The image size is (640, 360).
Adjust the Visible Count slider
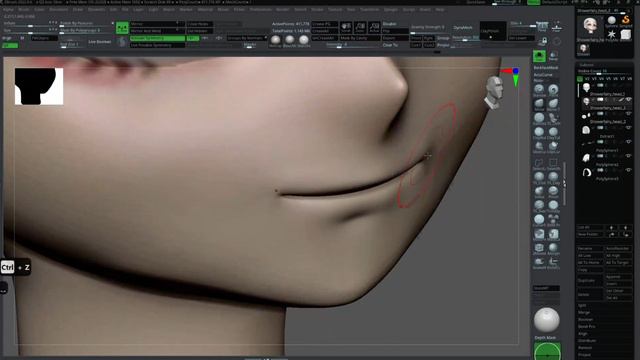[x=605, y=71]
